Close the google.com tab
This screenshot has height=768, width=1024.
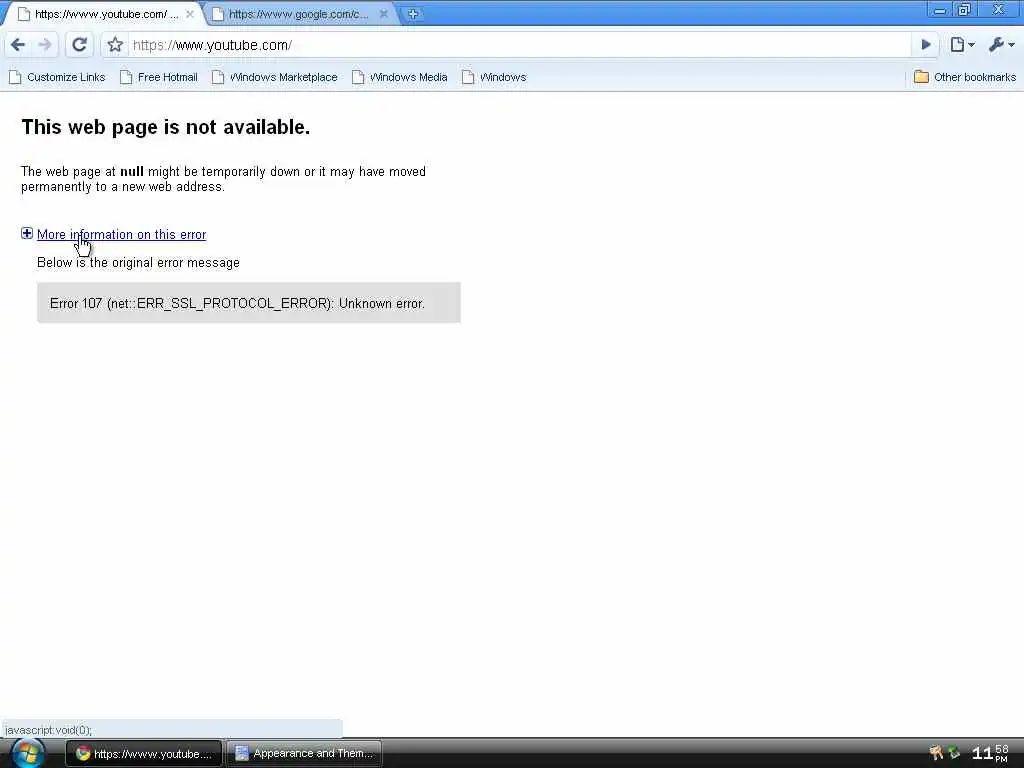384,14
